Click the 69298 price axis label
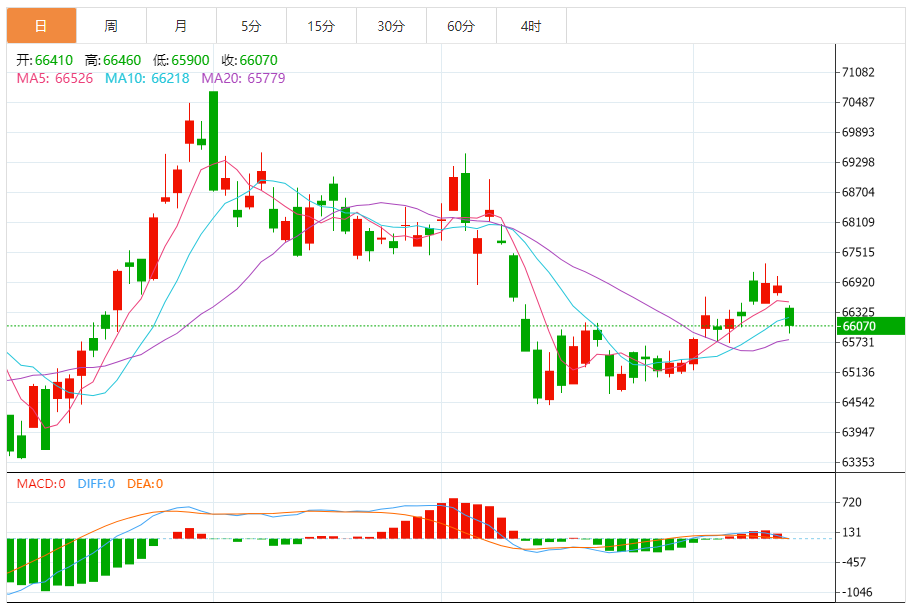The height and width of the screenshot is (603, 912). [858, 162]
